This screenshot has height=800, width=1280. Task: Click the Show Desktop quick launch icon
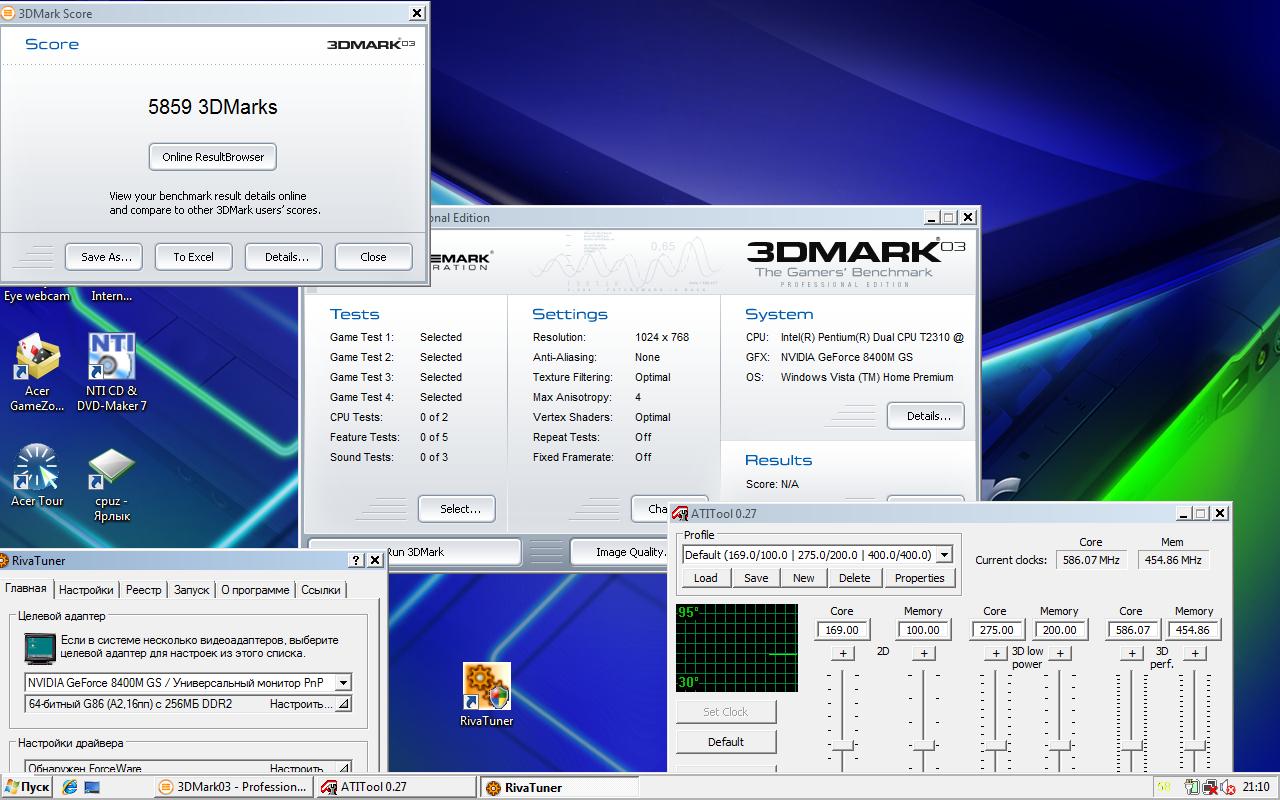[x=92, y=787]
